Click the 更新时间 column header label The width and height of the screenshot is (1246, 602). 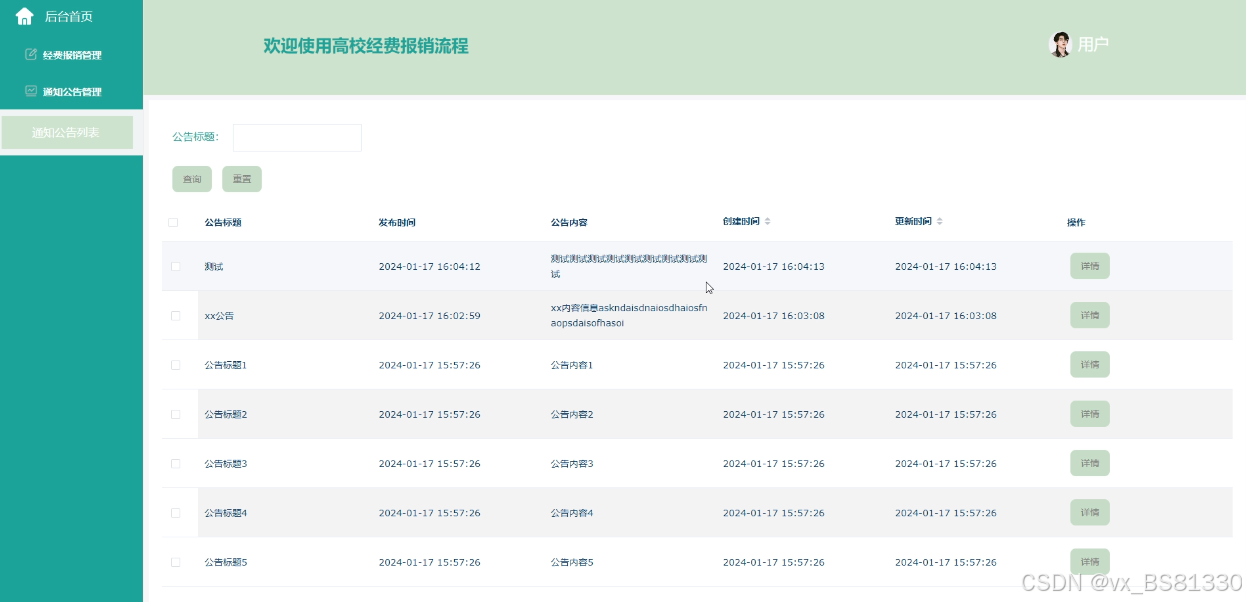pyautogui.click(x=913, y=221)
